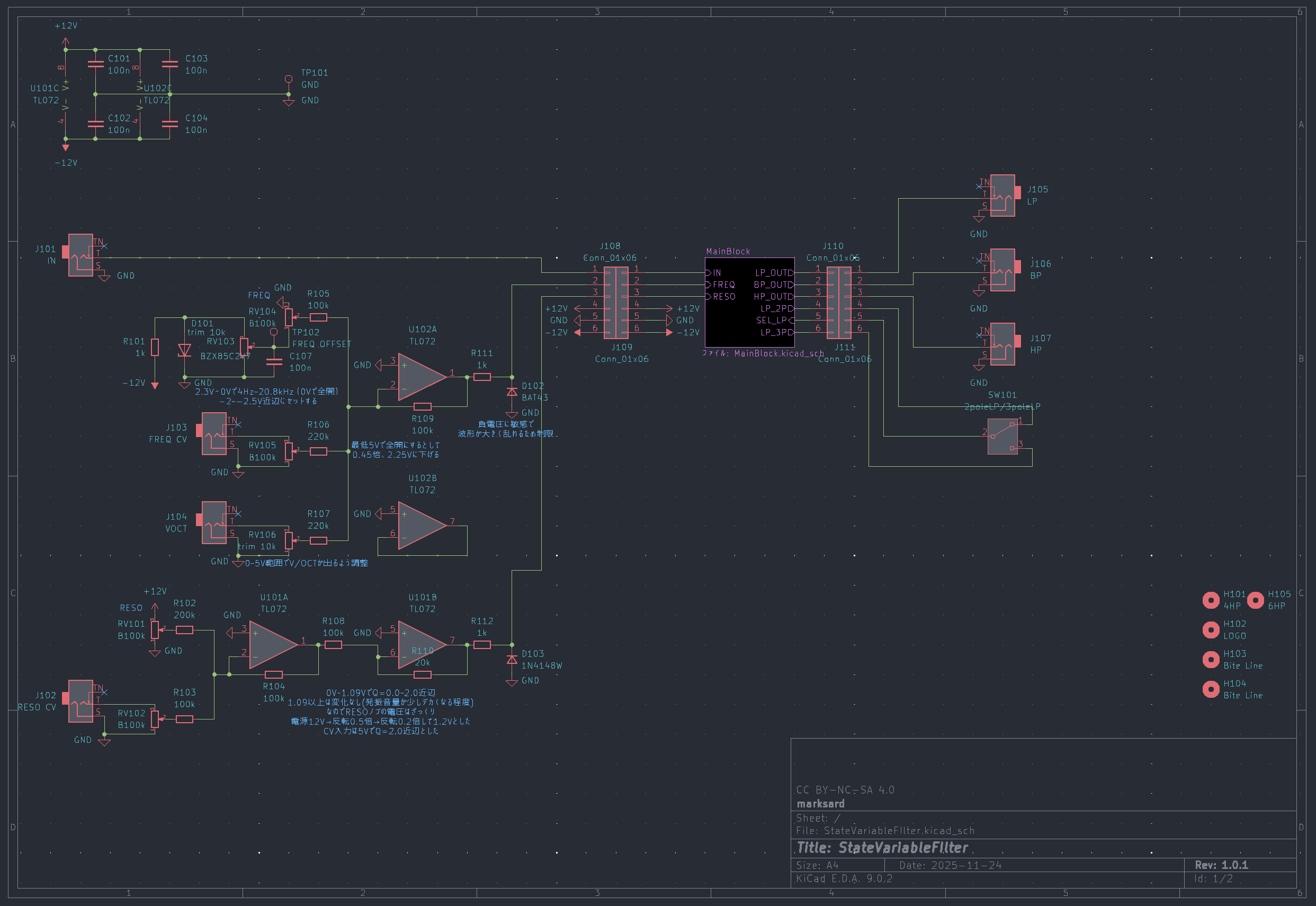Select the H105 6HP mounting hole
This screenshot has height=906, width=1316.
point(1255,600)
